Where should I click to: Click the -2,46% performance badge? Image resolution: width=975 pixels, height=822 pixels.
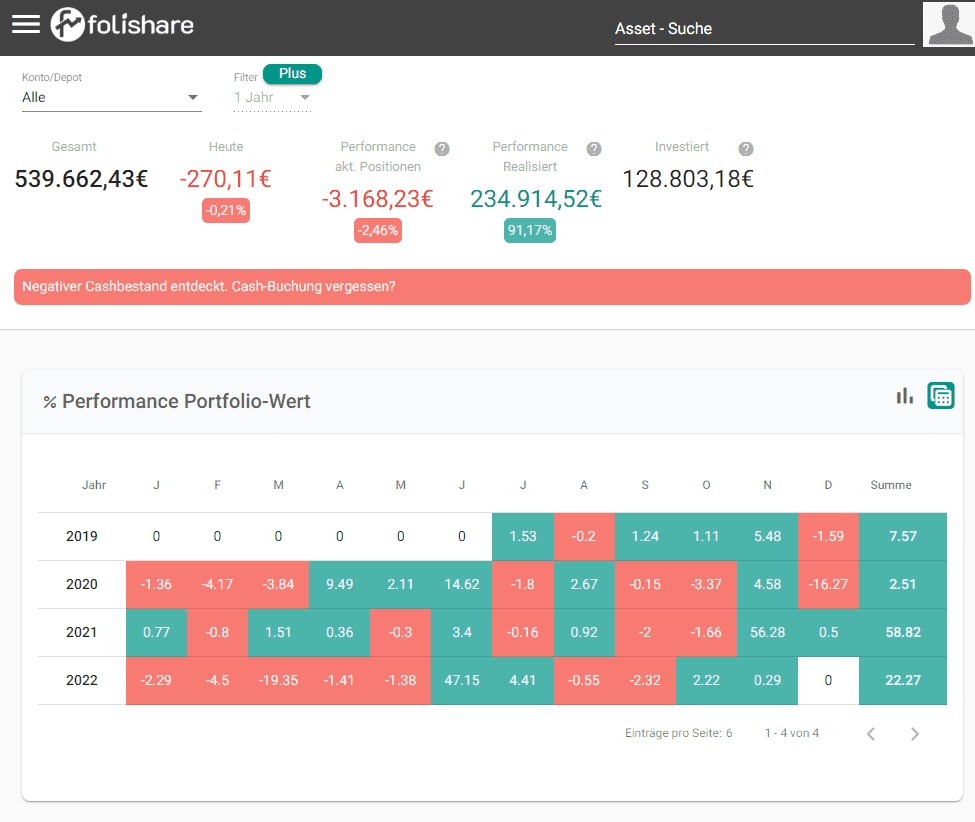click(377, 230)
